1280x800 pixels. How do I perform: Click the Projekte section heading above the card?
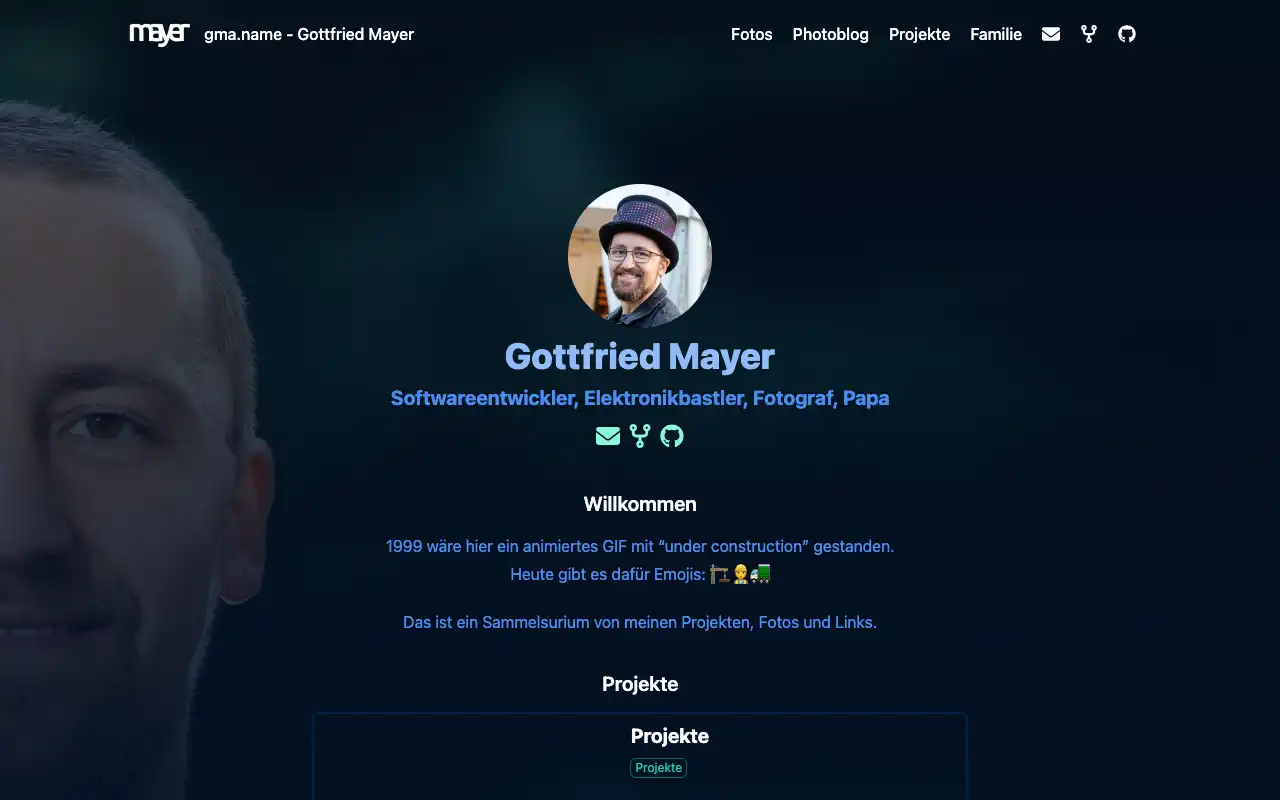pos(640,684)
